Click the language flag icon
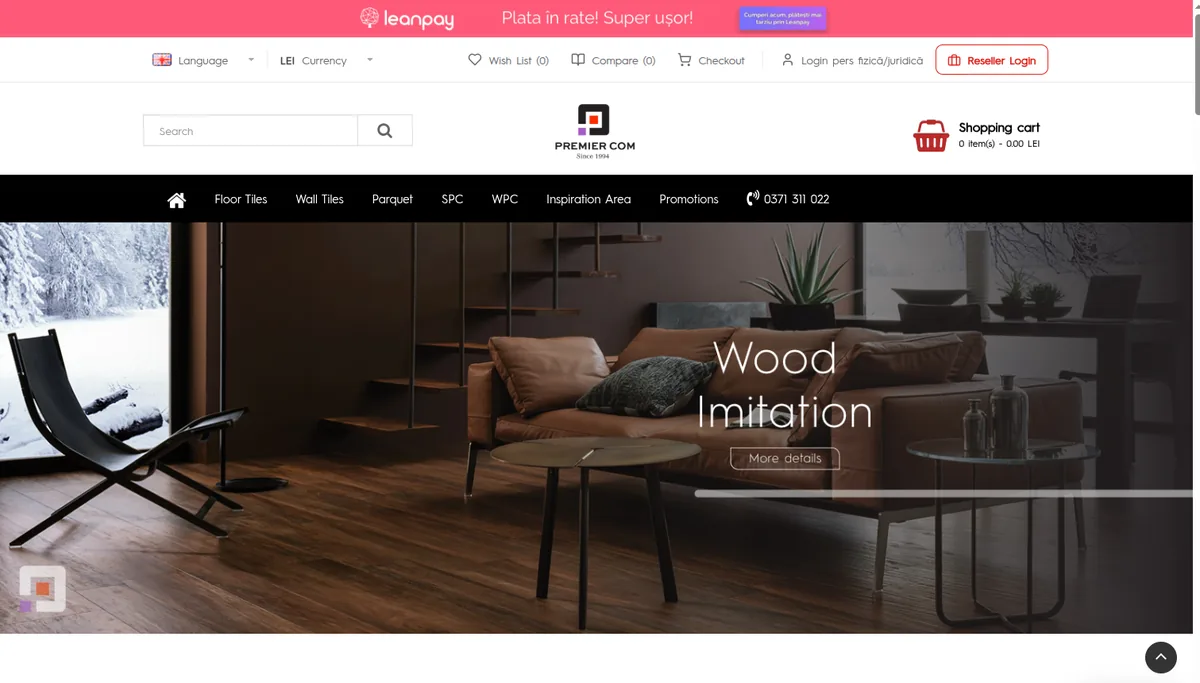Screen dimensions: 1200x683 (162, 60)
